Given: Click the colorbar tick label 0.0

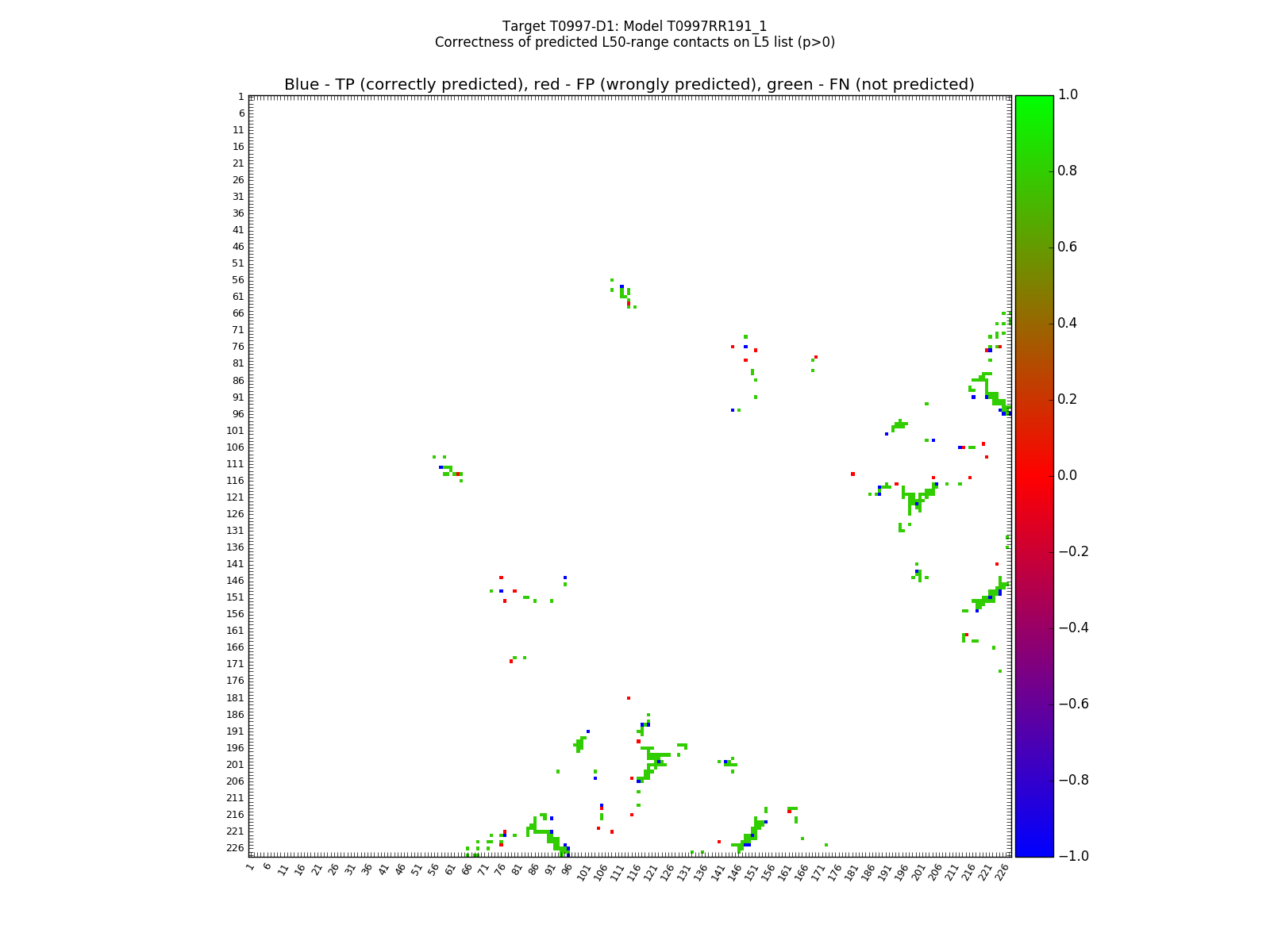Looking at the screenshot, I should [x=1068, y=475].
